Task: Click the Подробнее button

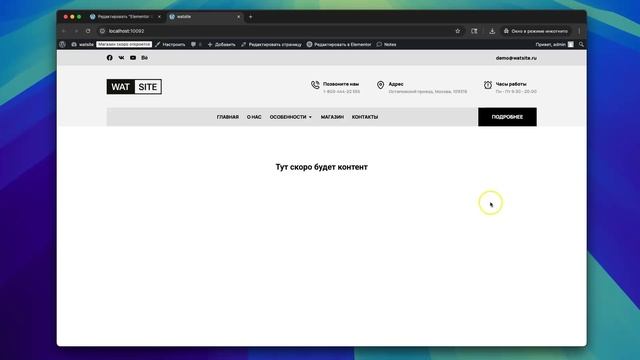Action: pos(507,117)
